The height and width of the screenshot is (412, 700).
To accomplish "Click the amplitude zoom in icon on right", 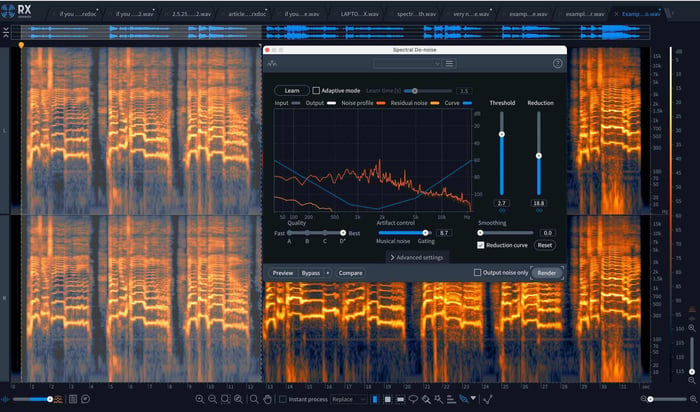I will point(692,328).
